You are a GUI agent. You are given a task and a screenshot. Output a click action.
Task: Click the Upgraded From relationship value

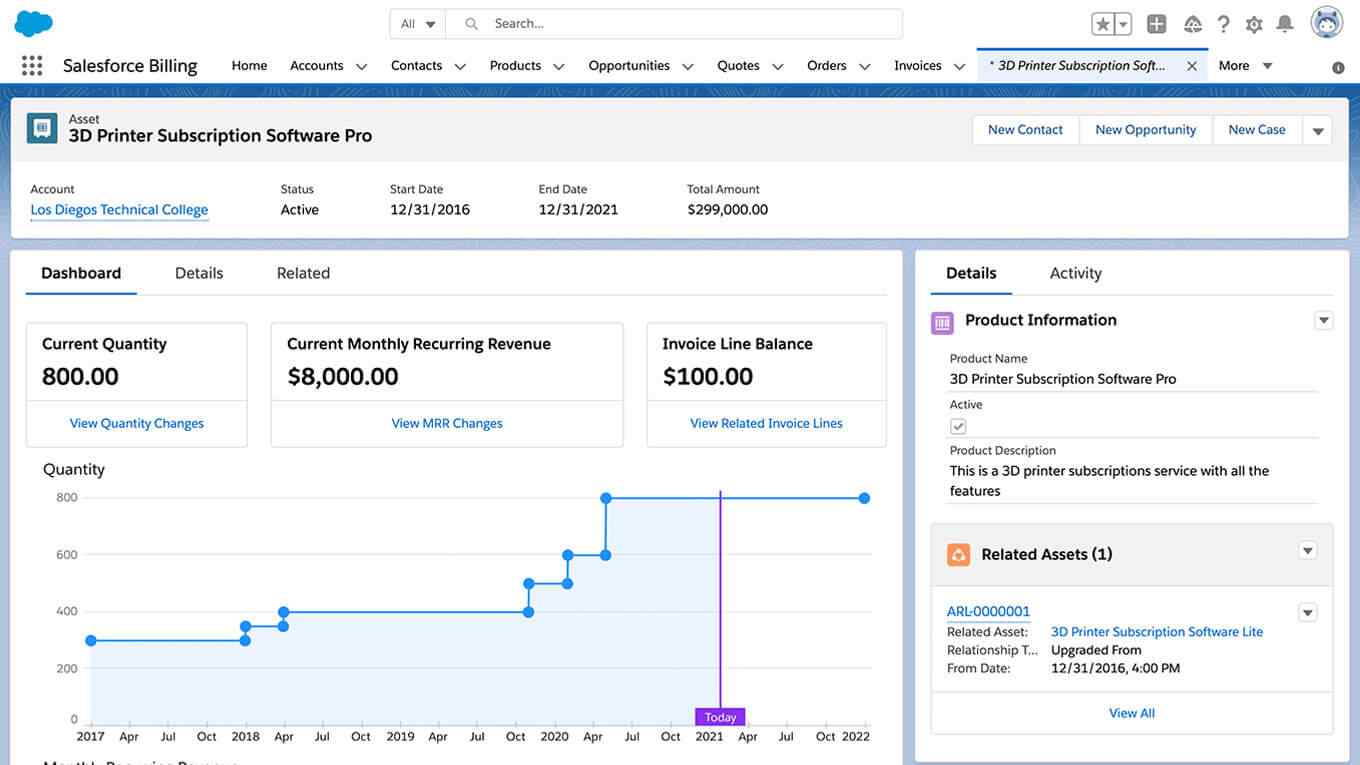(x=1096, y=650)
